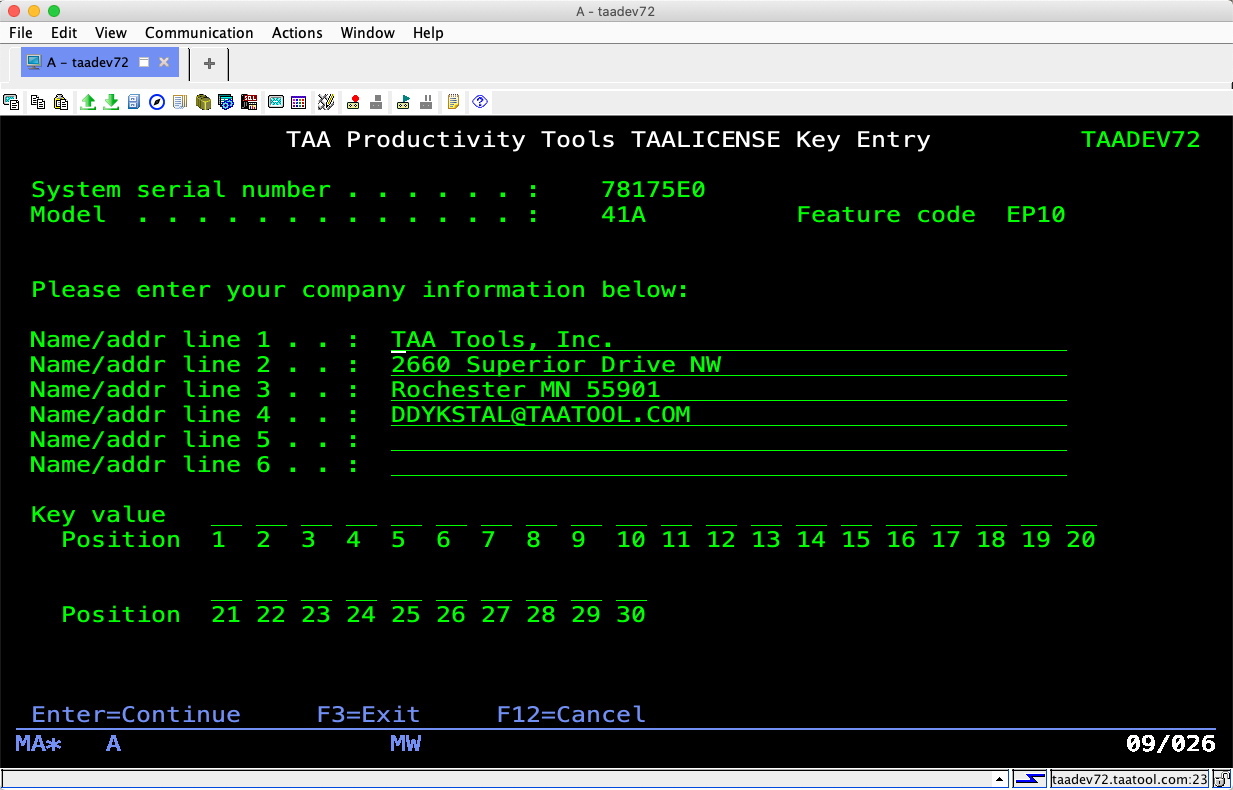Open the Actions menu
This screenshot has height=790, width=1233.
coord(297,33)
